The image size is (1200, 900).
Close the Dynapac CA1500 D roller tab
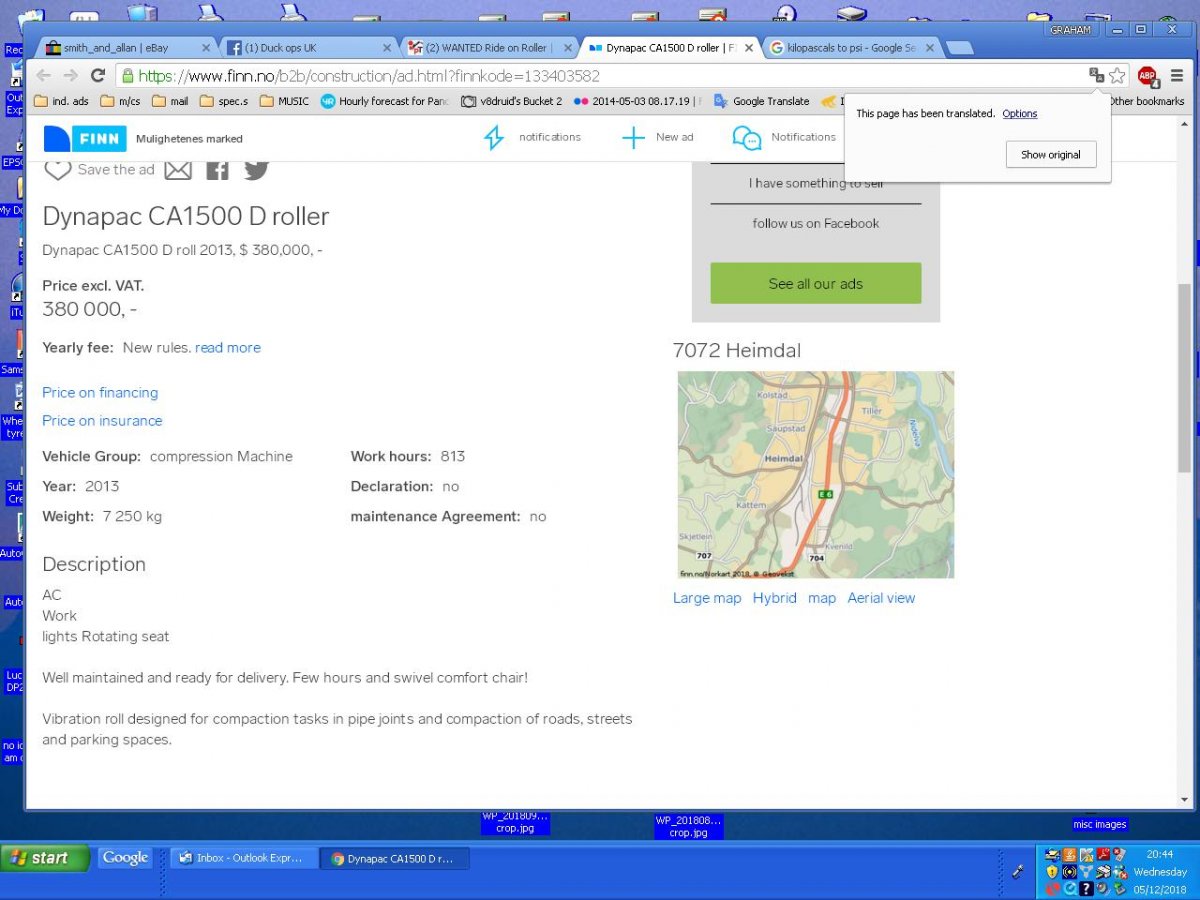coord(748,47)
